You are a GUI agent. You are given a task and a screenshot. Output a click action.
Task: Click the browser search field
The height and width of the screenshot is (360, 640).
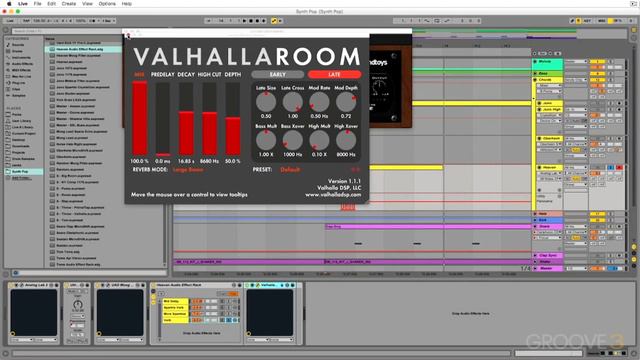click(x=67, y=31)
